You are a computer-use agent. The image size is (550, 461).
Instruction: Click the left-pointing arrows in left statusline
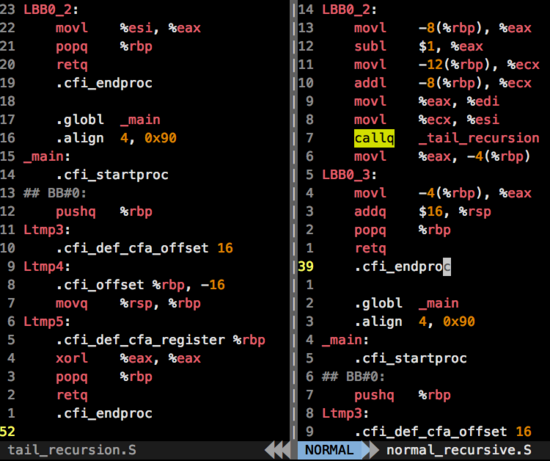[277, 450]
